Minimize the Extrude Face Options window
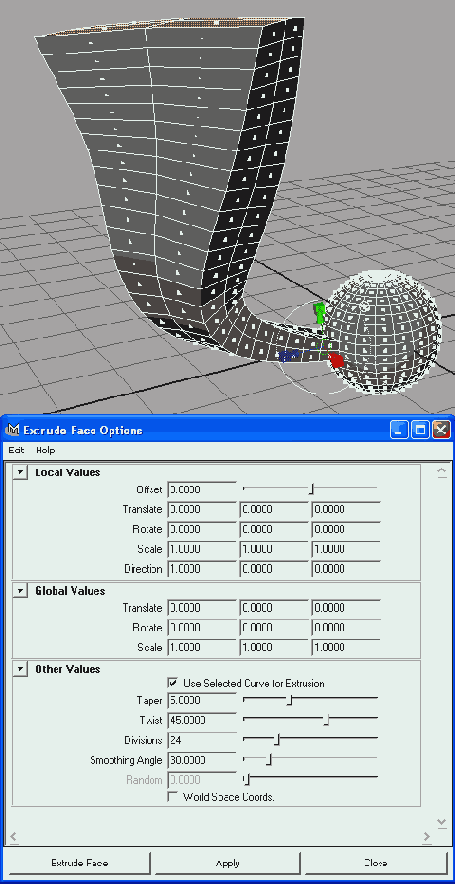The height and width of the screenshot is (884, 455). [399, 430]
